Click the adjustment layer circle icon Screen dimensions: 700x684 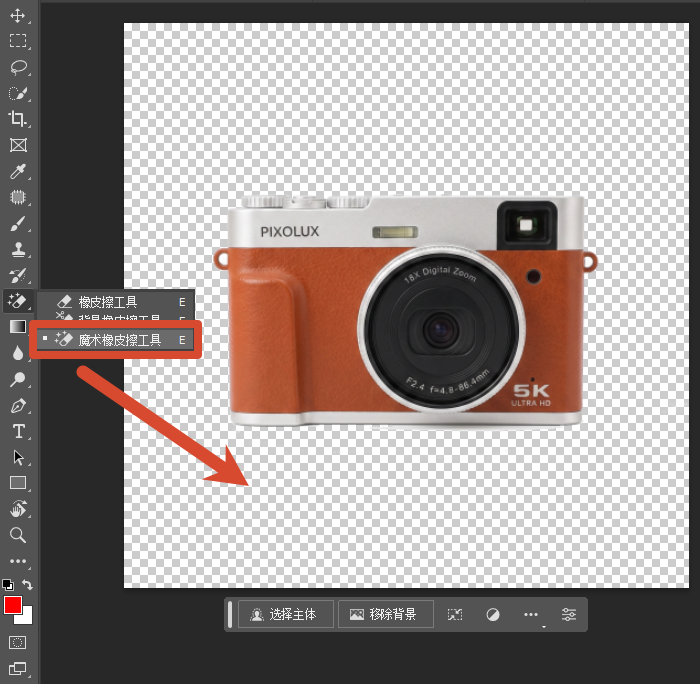click(493, 615)
